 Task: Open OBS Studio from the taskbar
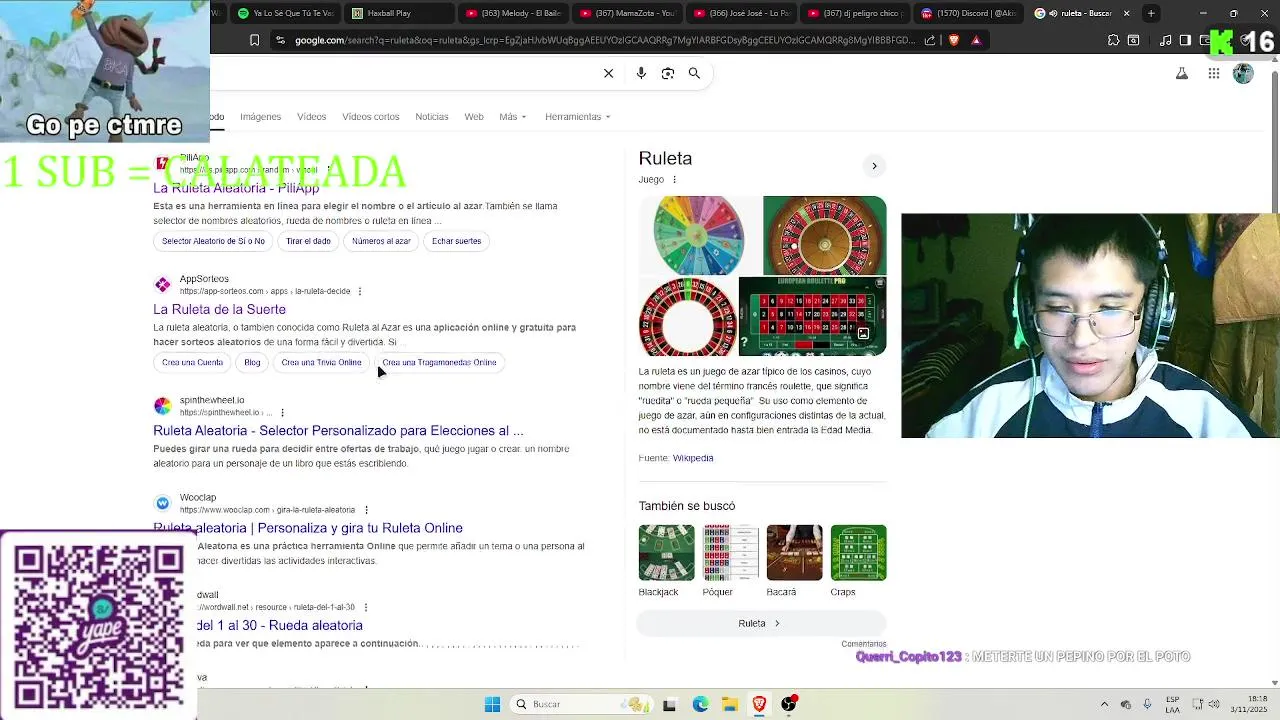pos(789,704)
